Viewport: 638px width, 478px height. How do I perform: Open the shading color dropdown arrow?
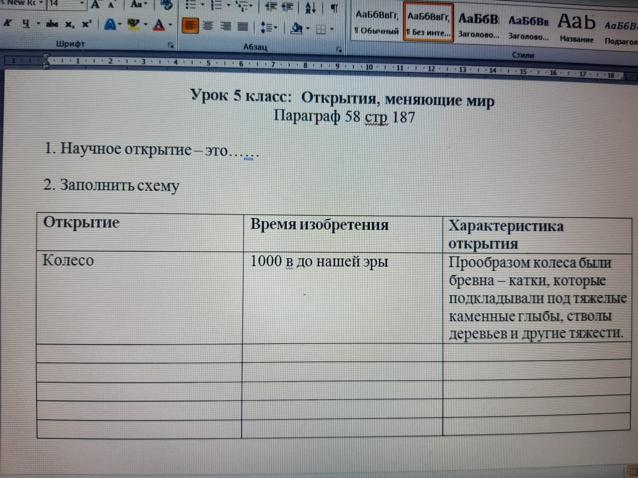pos(308,28)
